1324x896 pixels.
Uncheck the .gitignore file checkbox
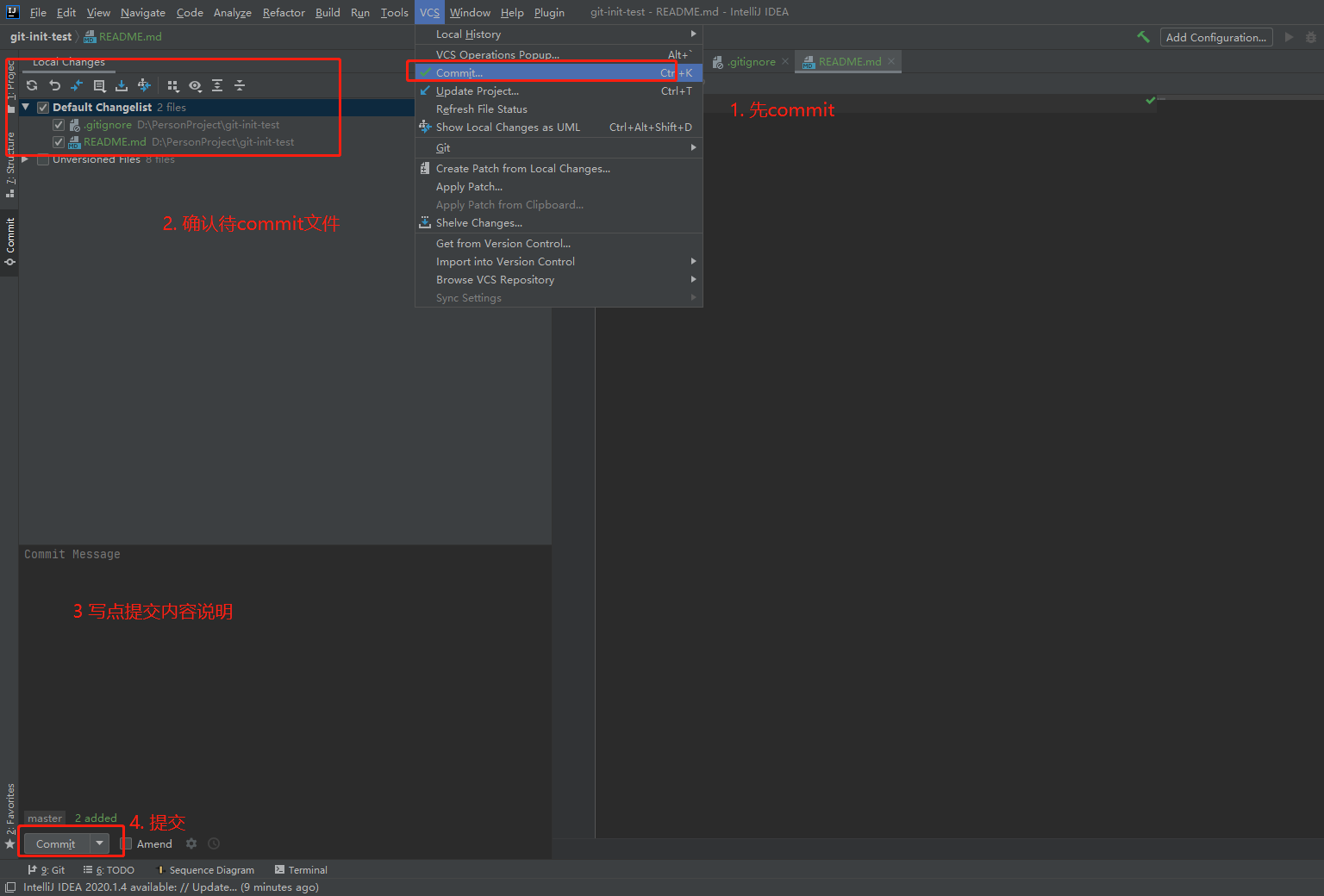click(x=59, y=125)
